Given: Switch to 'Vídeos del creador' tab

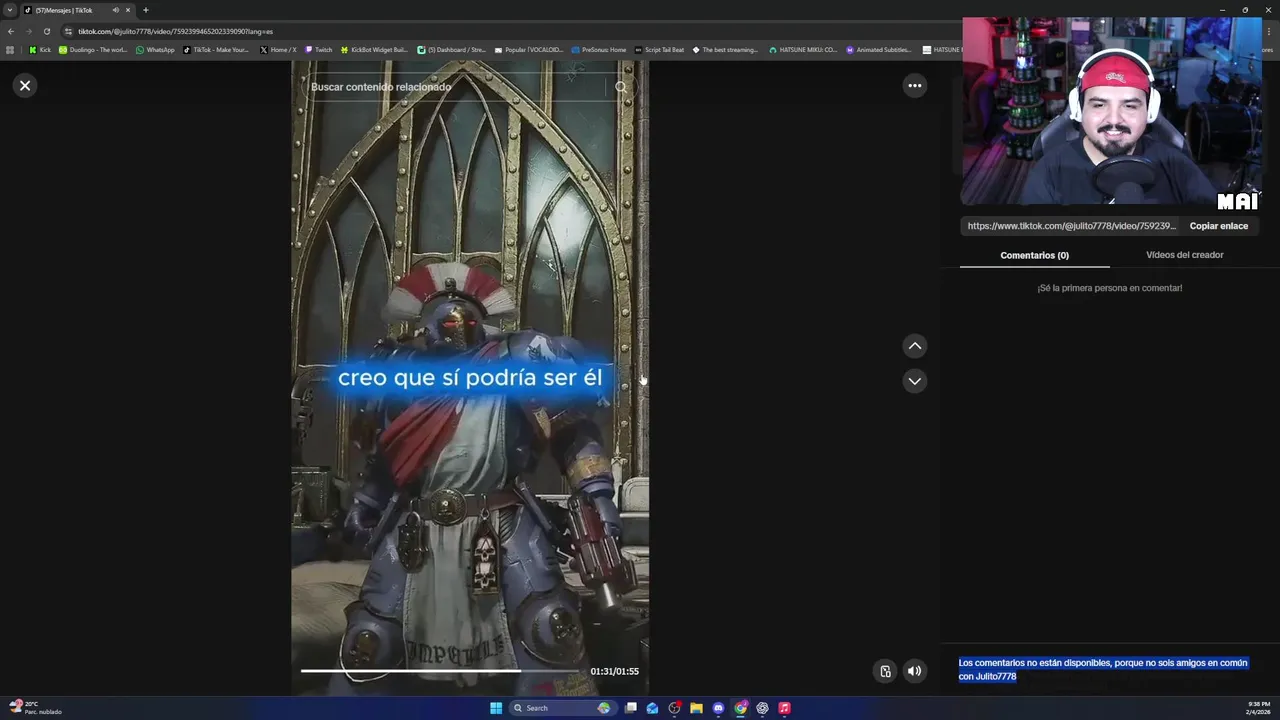Looking at the screenshot, I should pos(1184,255).
